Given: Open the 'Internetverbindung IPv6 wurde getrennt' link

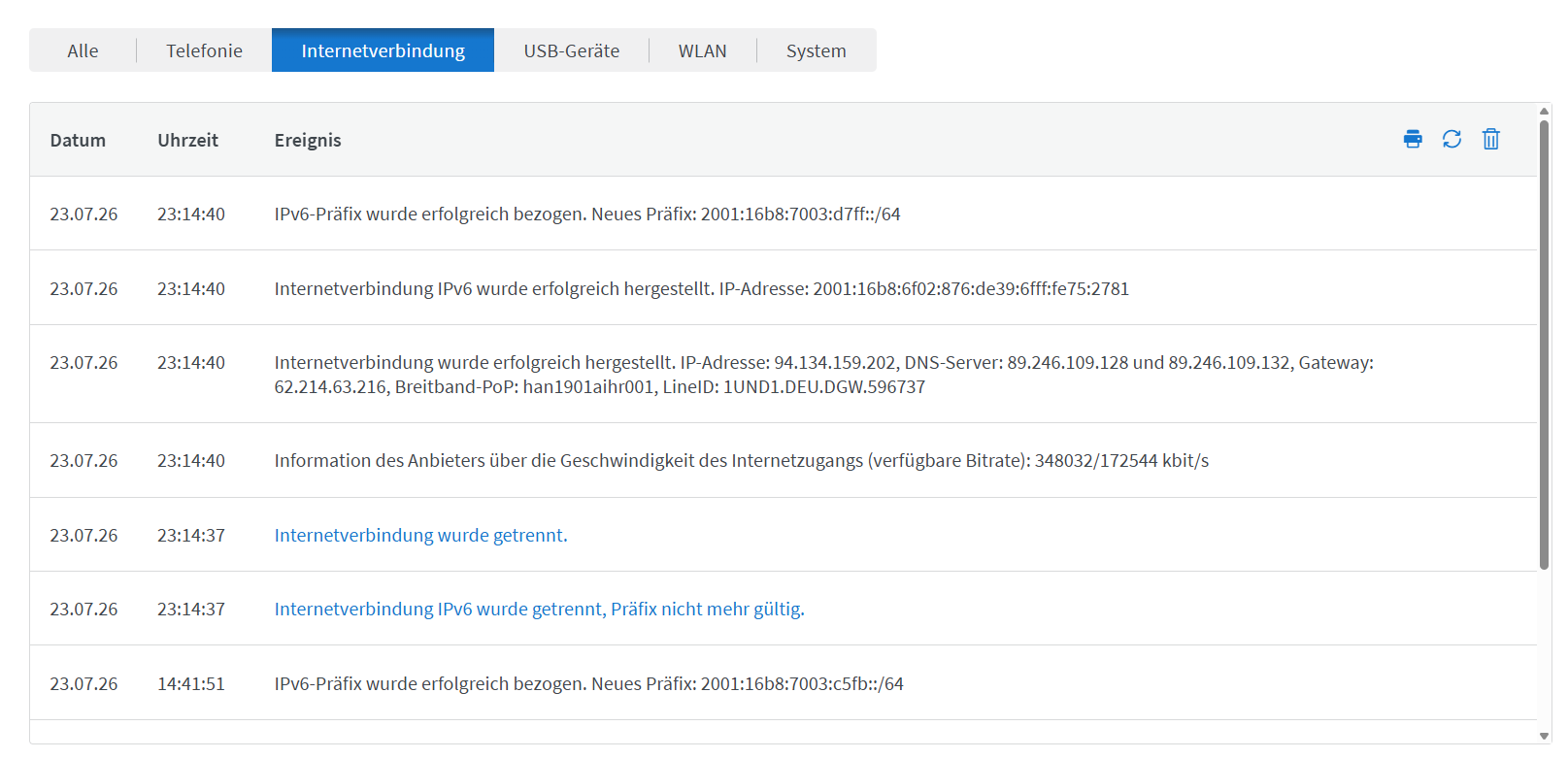Looking at the screenshot, I should [539, 609].
